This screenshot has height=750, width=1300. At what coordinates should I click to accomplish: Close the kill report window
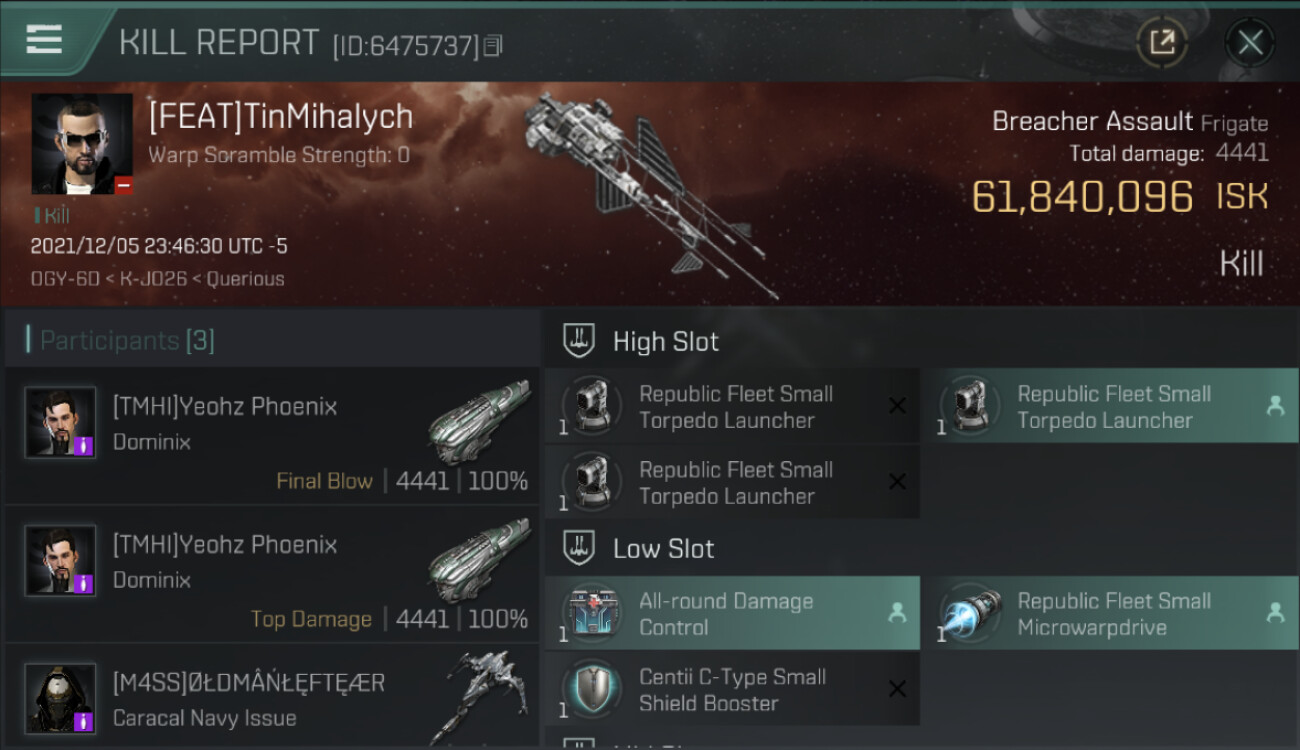tap(1250, 42)
